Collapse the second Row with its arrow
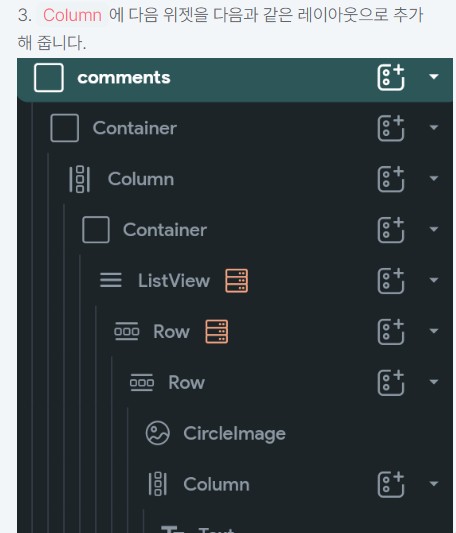Image resolution: width=456 pixels, height=533 pixels. pyautogui.click(x=434, y=382)
